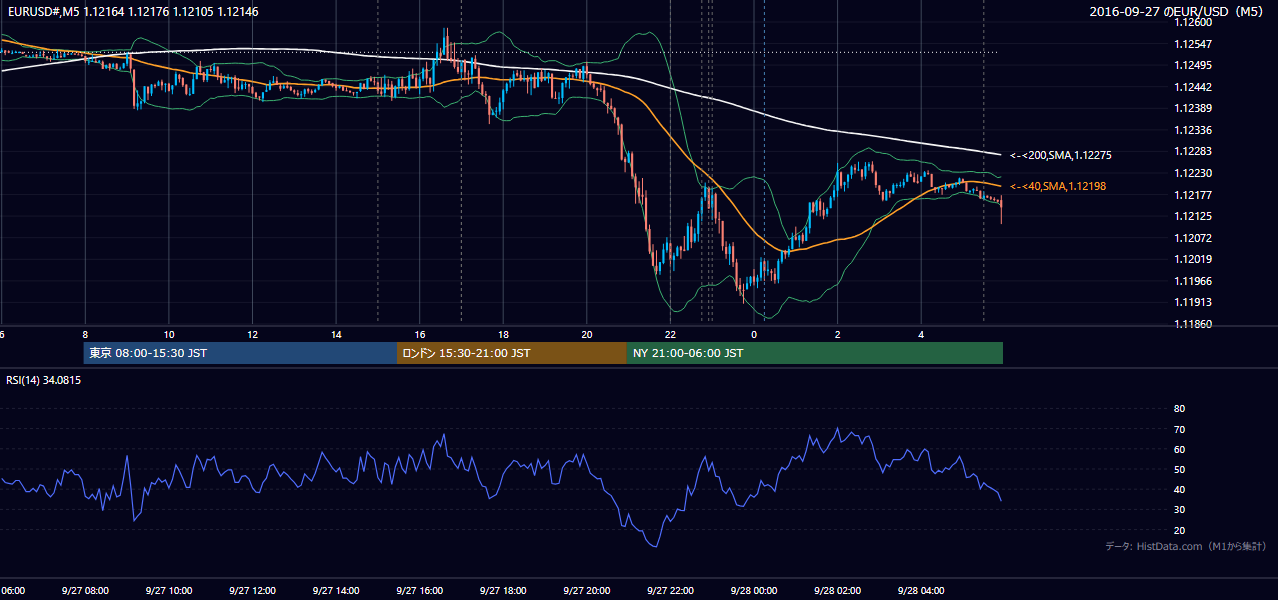1278x600 pixels.
Task: Click hour label 10 under the price chart
Action: coord(169,334)
